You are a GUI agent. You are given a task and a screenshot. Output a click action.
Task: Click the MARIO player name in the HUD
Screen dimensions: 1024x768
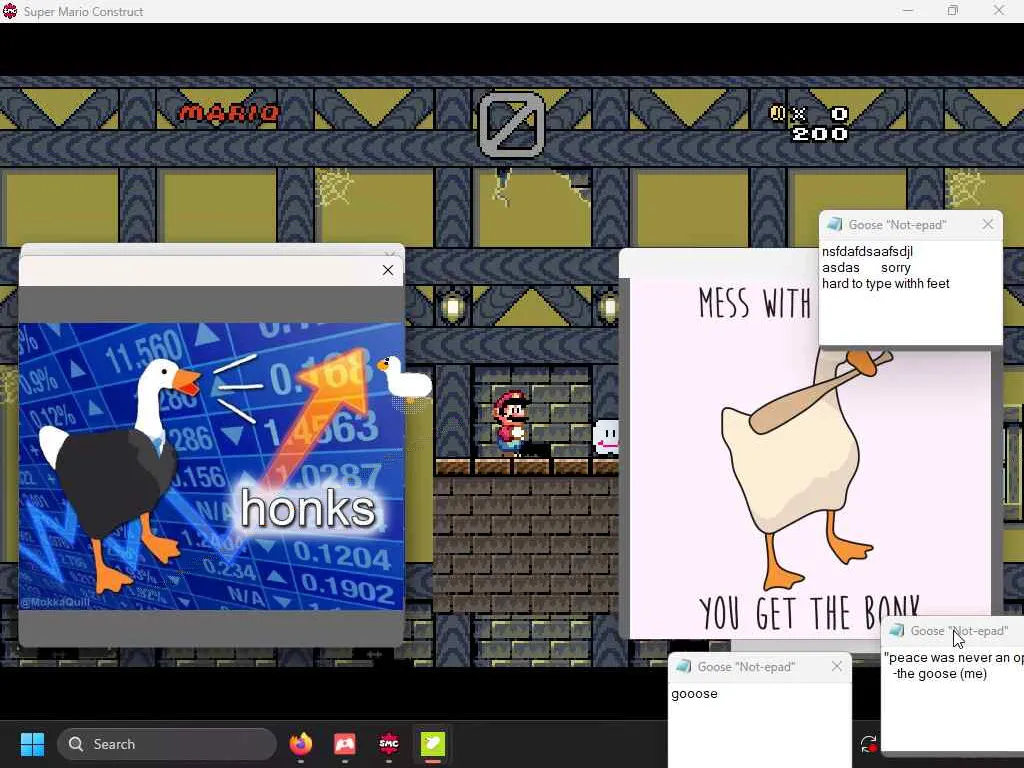pos(229,114)
